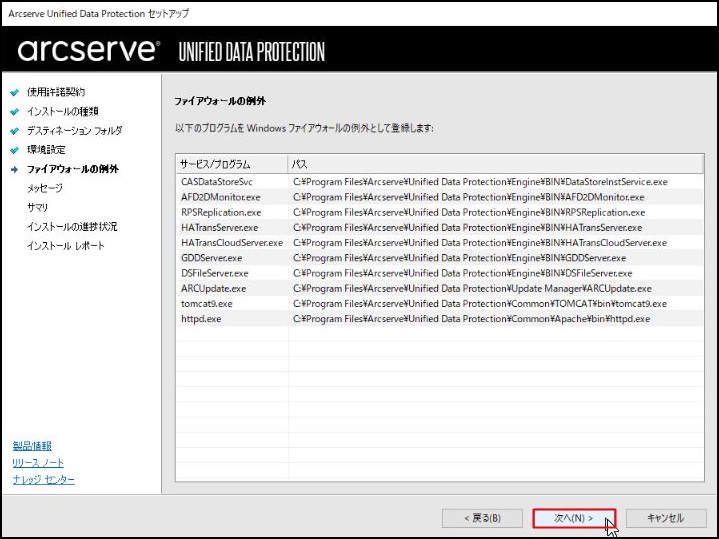Viewport: 719px width, 539px height.
Task: Select the サマリ step
Action: coord(37,207)
